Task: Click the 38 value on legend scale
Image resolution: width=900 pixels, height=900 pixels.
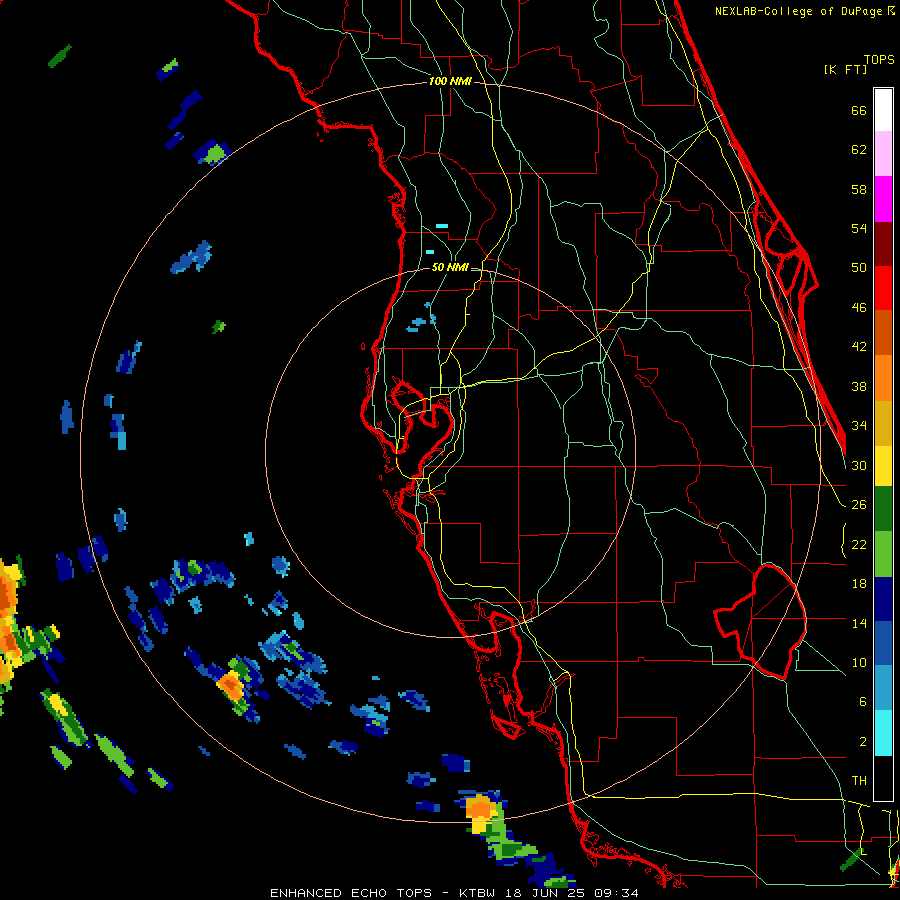Action: tap(859, 386)
